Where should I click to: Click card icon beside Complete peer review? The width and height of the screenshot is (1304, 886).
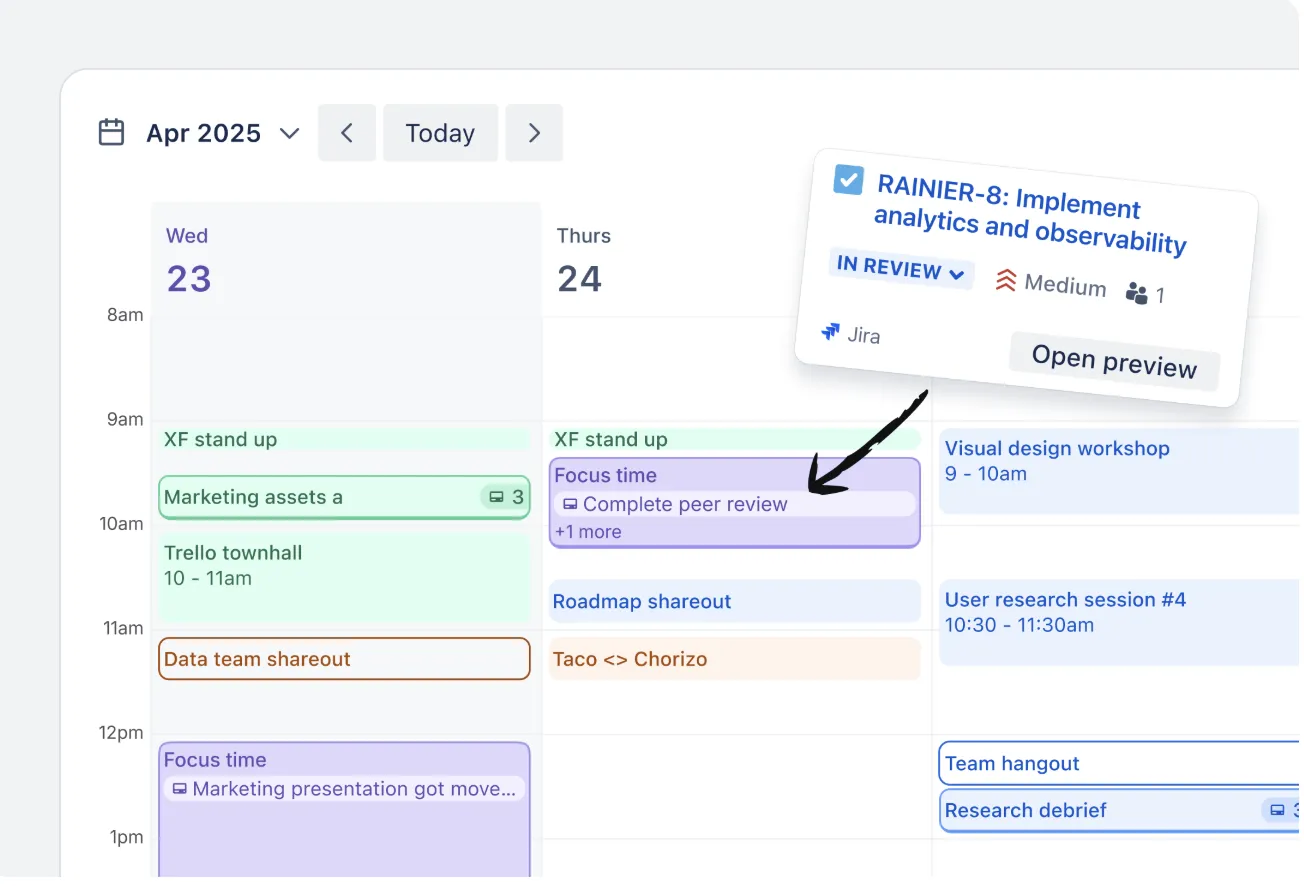[570, 504]
